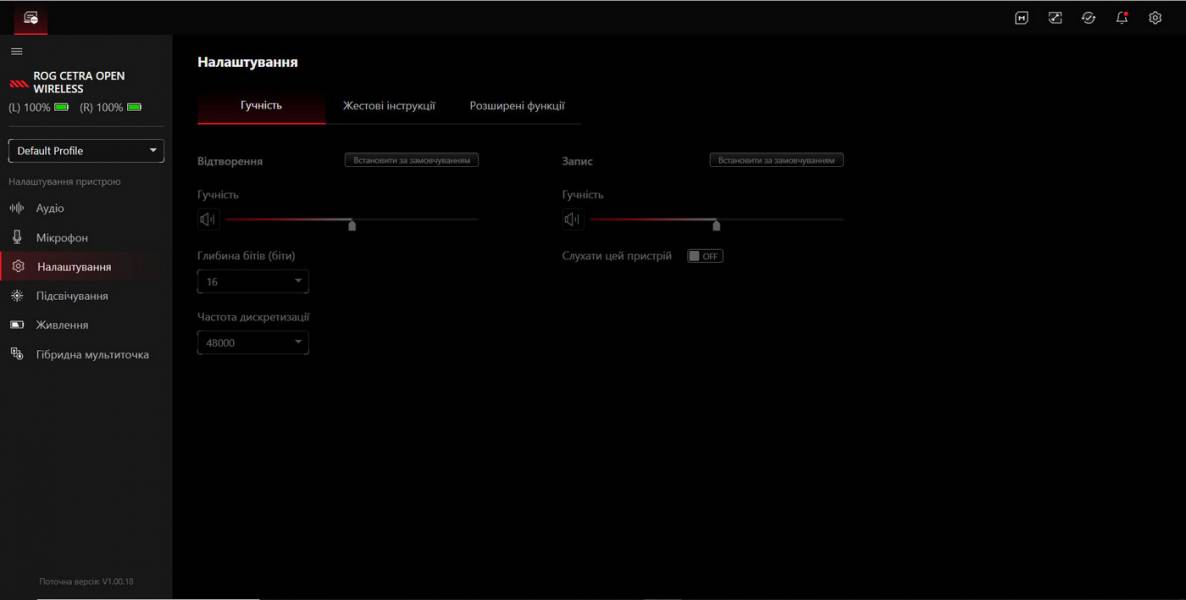Image resolution: width=1186 pixels, height=600 pixels.
Task: Reset playback with Встановити за замовчуванням button
Action: 411,160
